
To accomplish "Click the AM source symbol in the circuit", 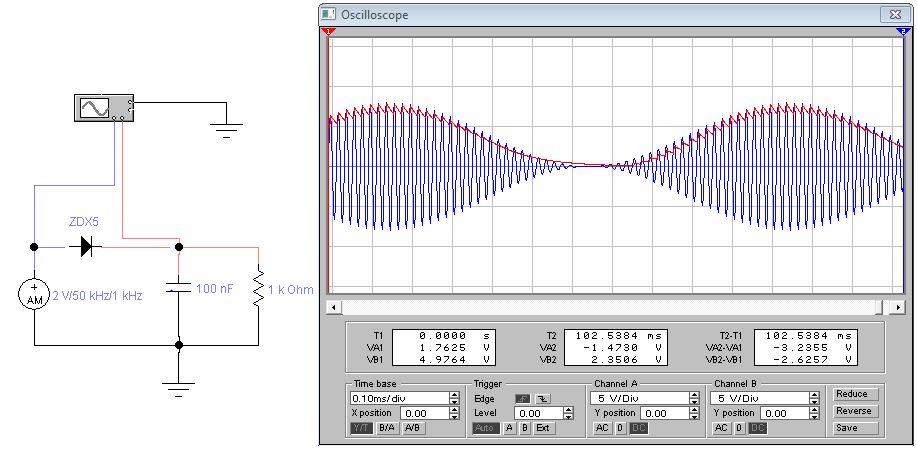I will (35, 294).
